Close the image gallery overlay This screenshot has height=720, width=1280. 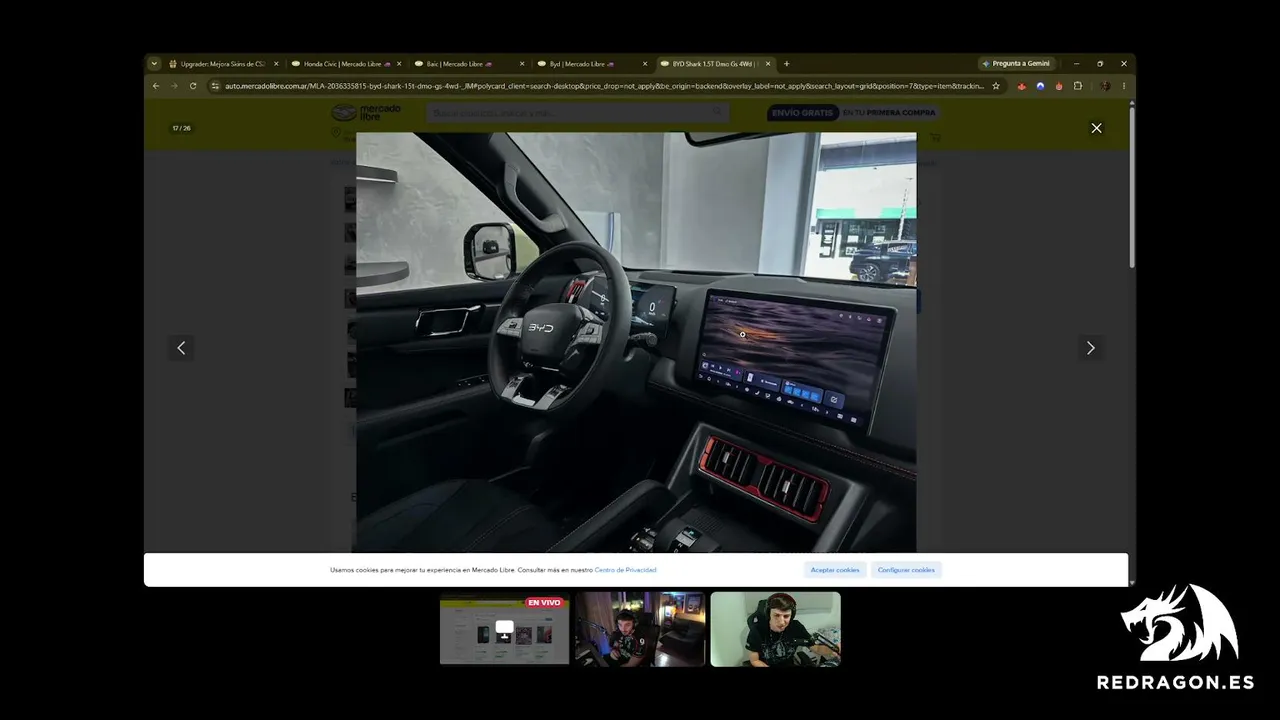1096,128
